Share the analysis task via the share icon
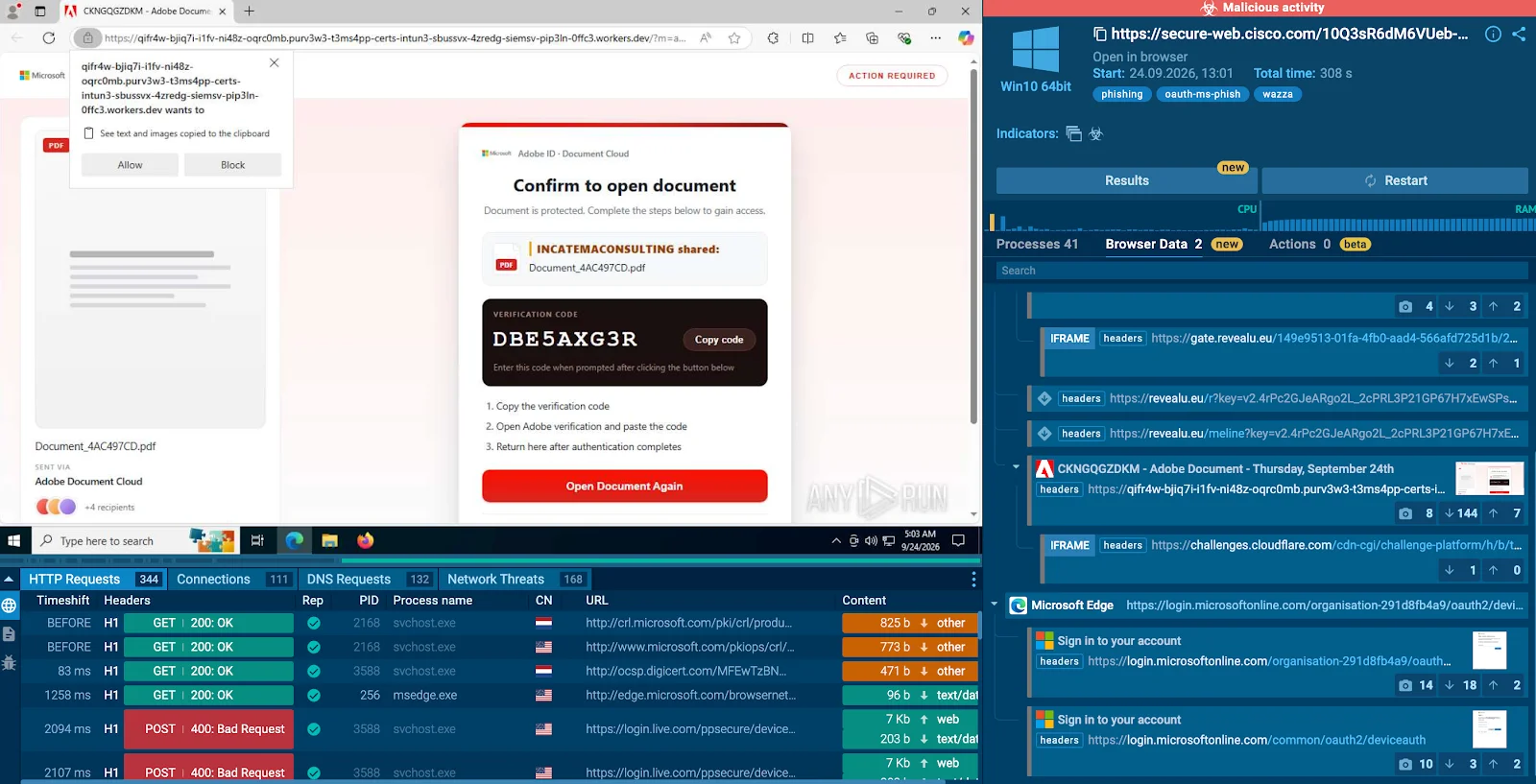The width and height of the screenshot is (1536, 784). [1519, 34]
